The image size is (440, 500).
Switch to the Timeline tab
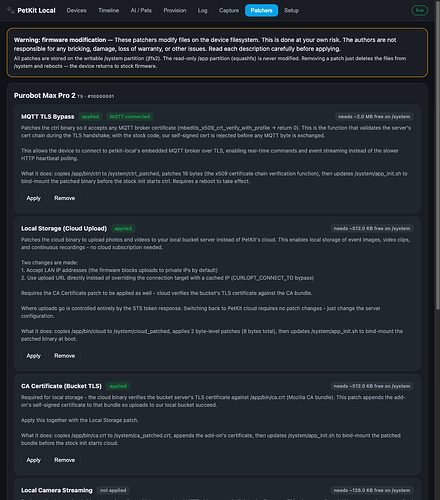click(108, 10)
